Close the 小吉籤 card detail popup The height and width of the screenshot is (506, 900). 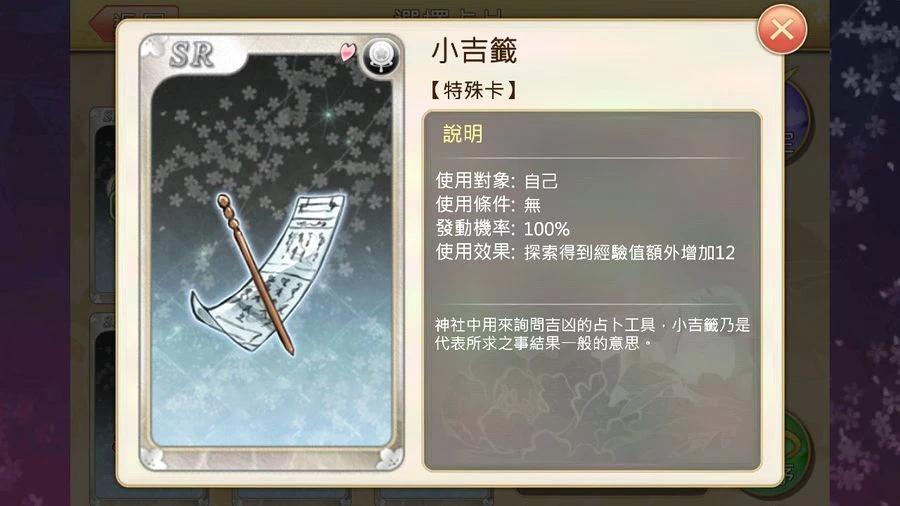[x=781, y=29]
